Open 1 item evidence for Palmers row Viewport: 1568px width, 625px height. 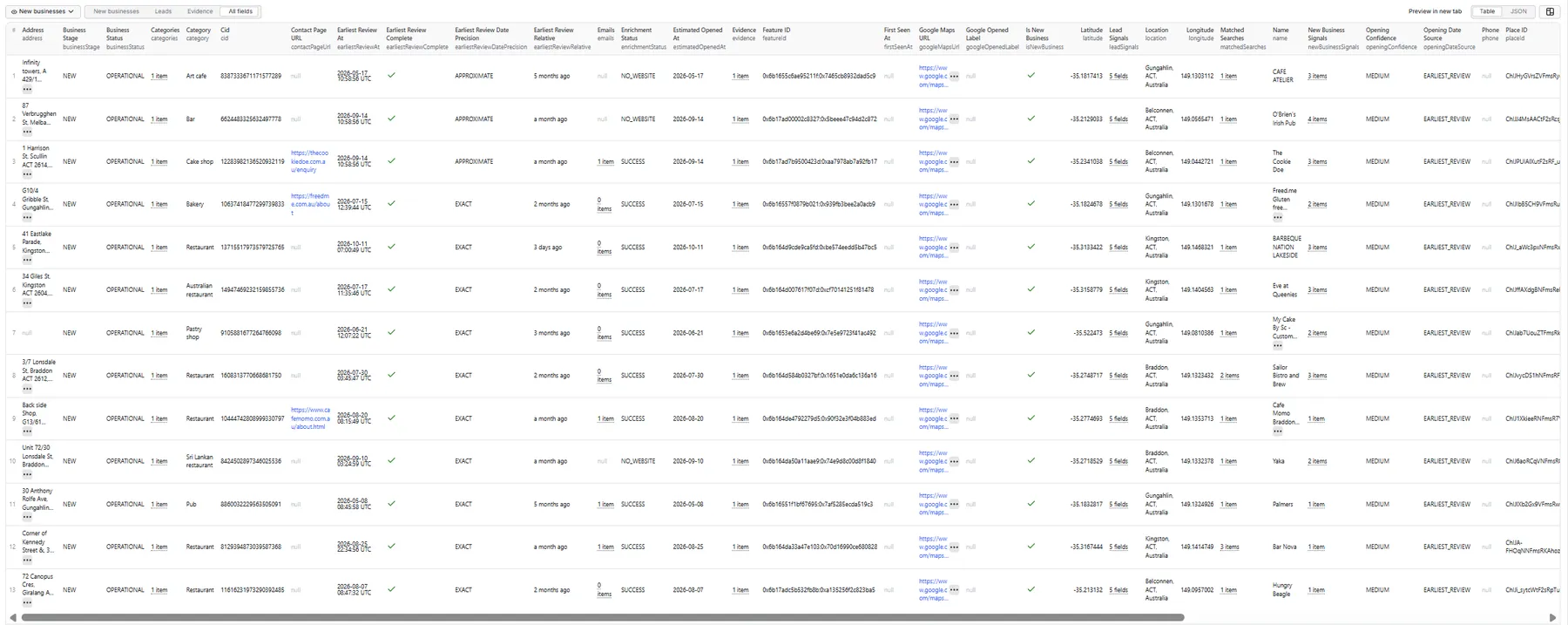[x=740, y=504]
